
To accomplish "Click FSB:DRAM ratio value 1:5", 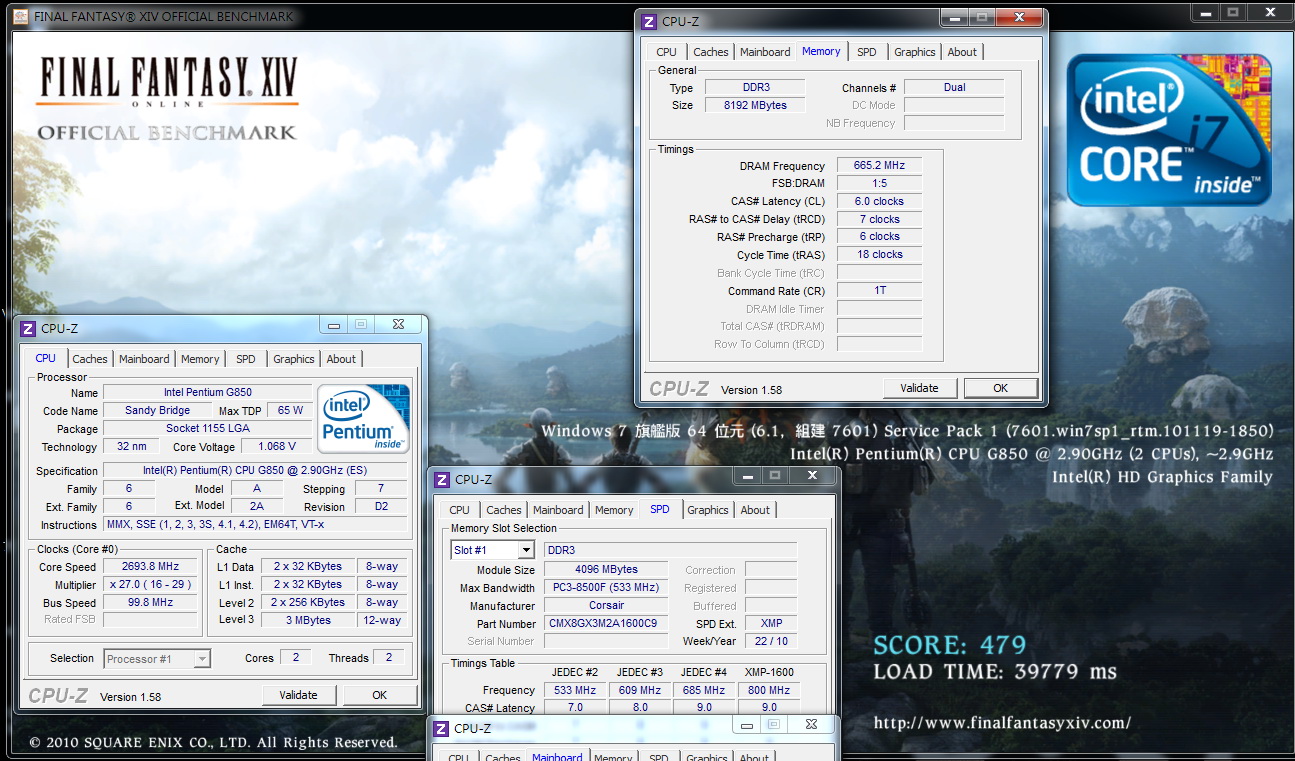I will [x=879, y=183].
